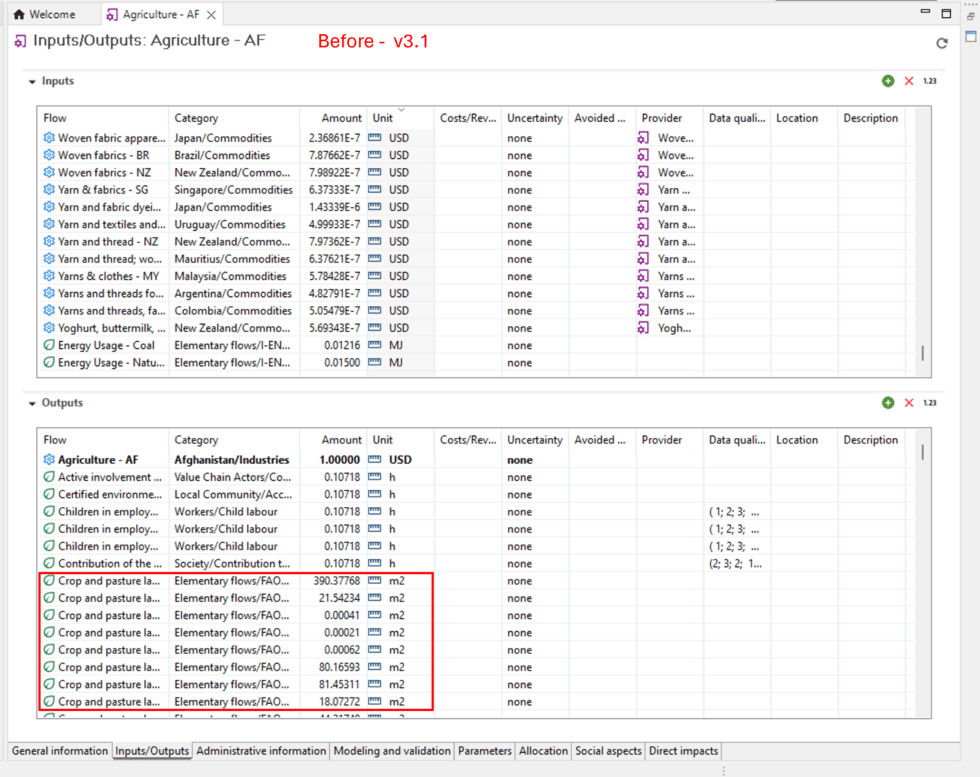
Task: Open provider icon for Woven fabrics - BR
Action: [x=644, y=155]
